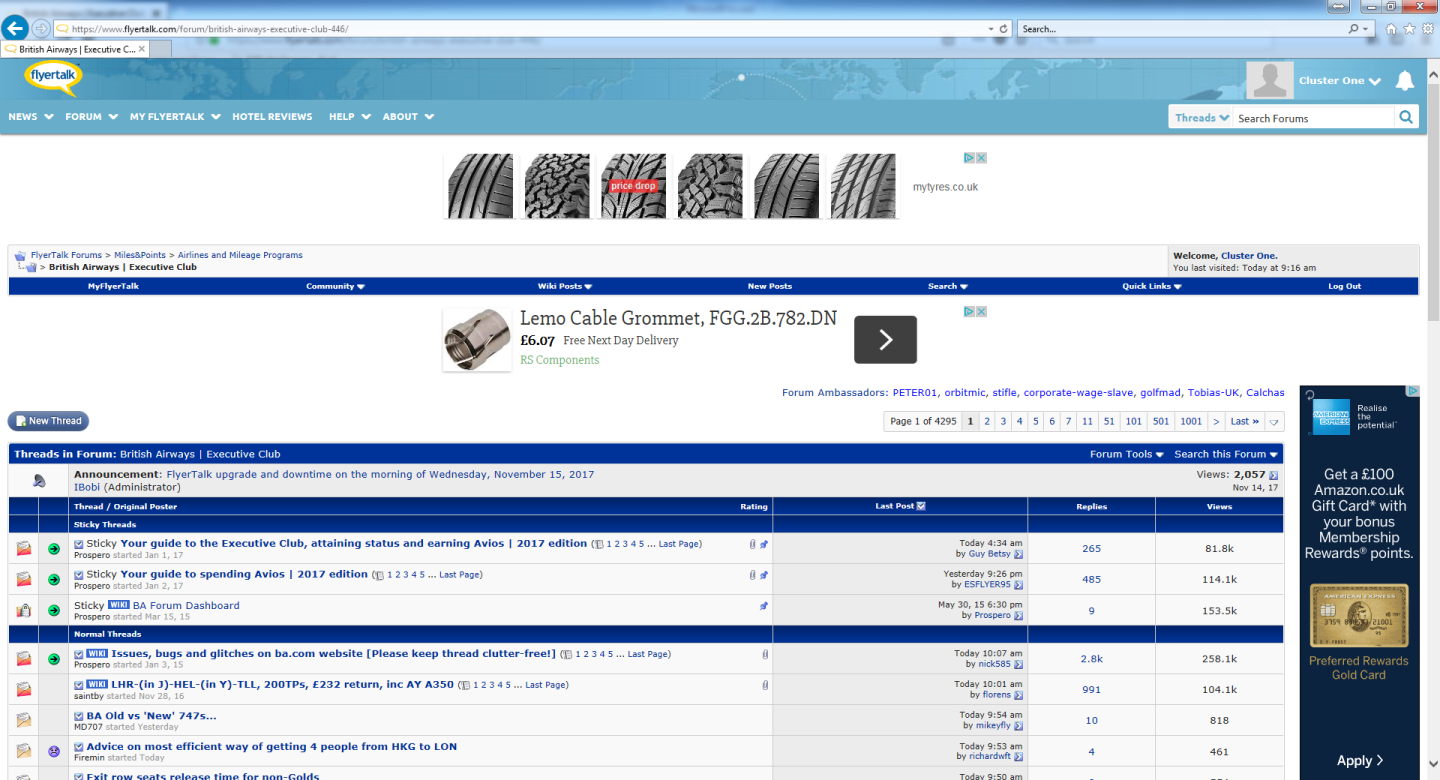Open the browser Tools gear icon
1440x780 pixels.
[x=1427, y=29]
